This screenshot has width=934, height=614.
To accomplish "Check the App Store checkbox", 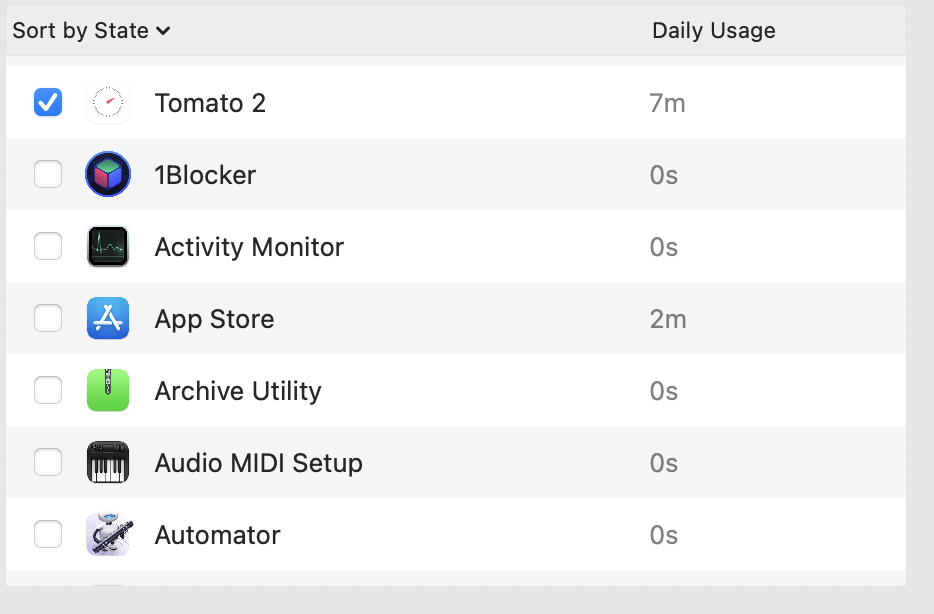I will (x=48, y=319).
